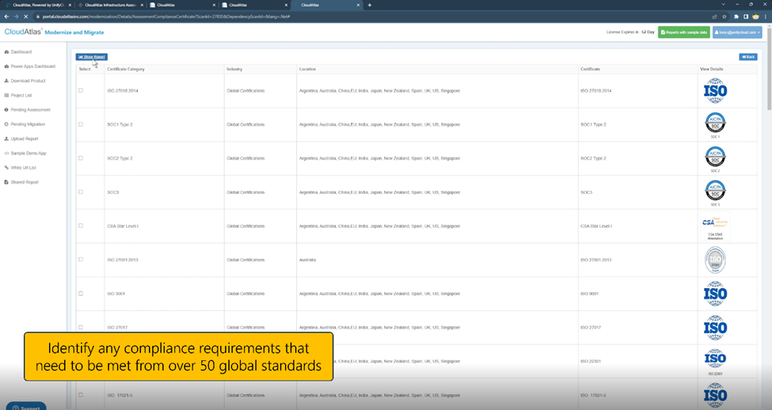Select the ISO 27018:2014 row checkbox
Viewport: 772px width, 410px height.
pyautogui.click(x=81, y=91)
